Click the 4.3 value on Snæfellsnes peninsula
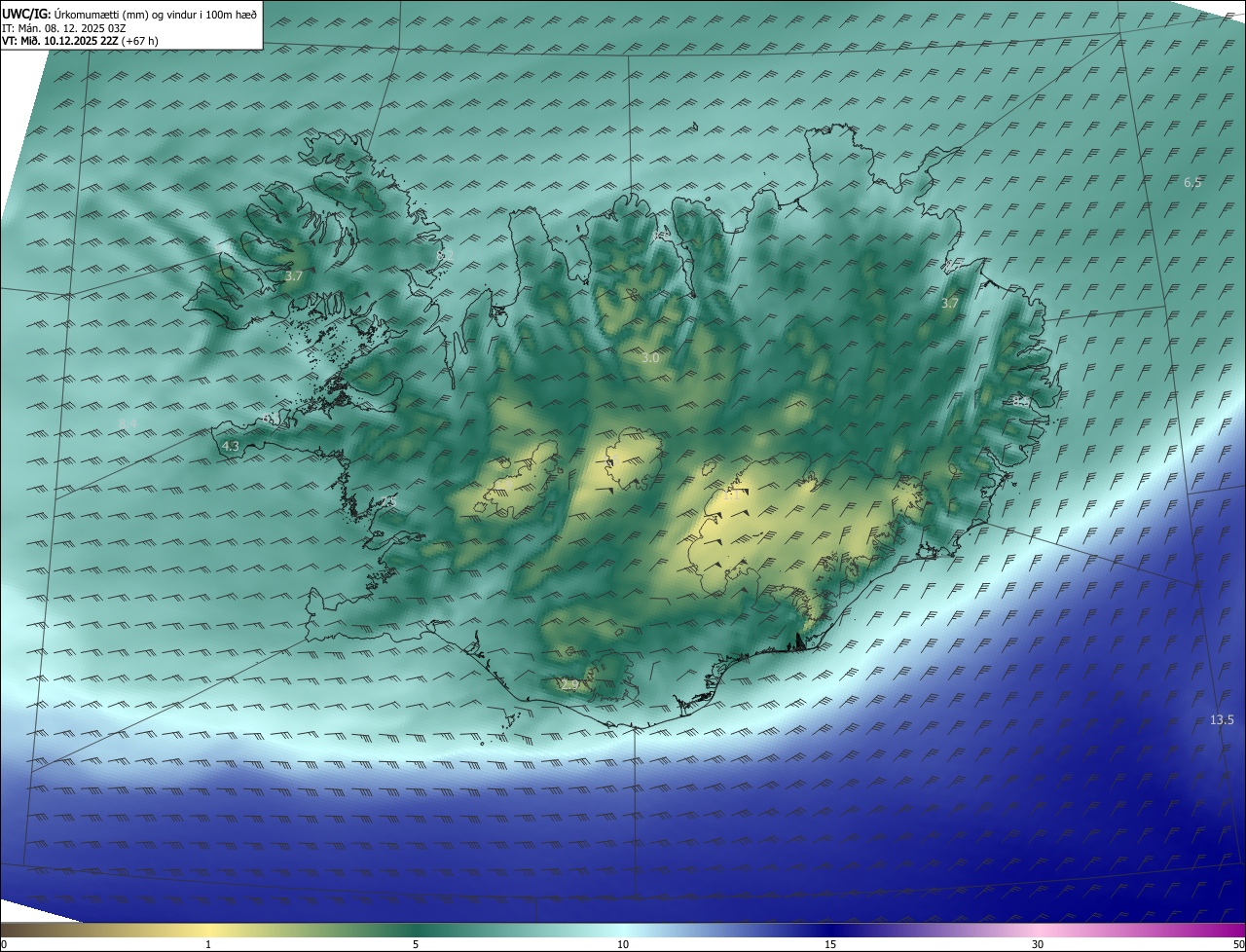1246x952 pixels. click(x=231, y=446)
